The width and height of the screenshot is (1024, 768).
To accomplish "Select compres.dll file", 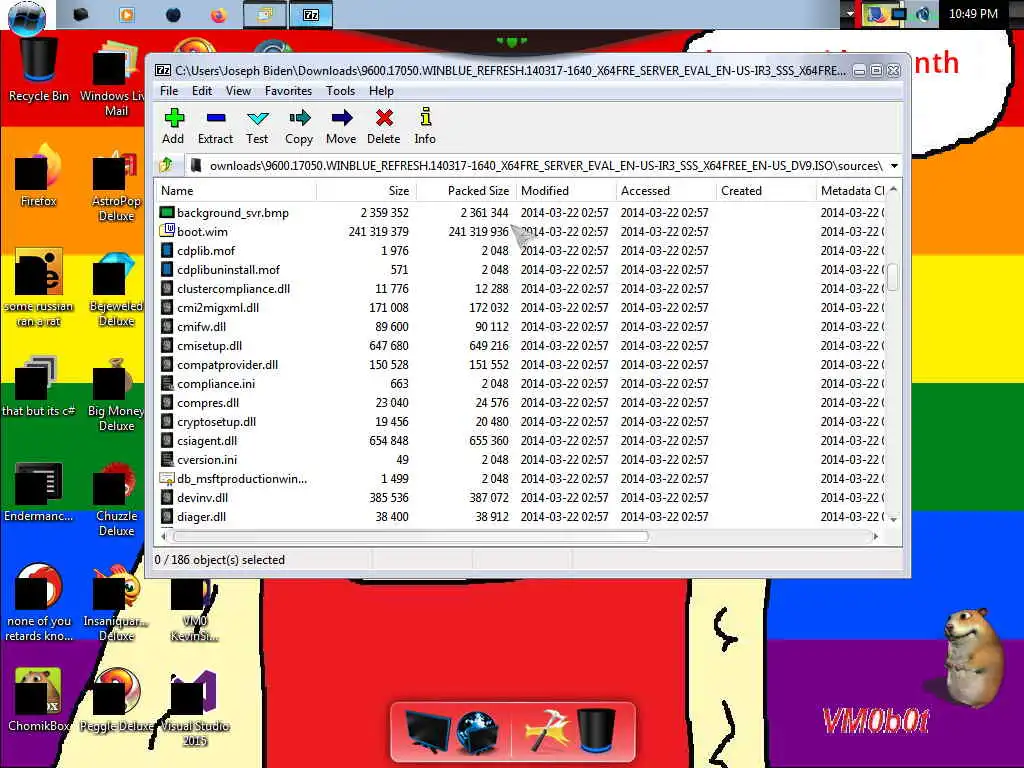I will (208, 402).
